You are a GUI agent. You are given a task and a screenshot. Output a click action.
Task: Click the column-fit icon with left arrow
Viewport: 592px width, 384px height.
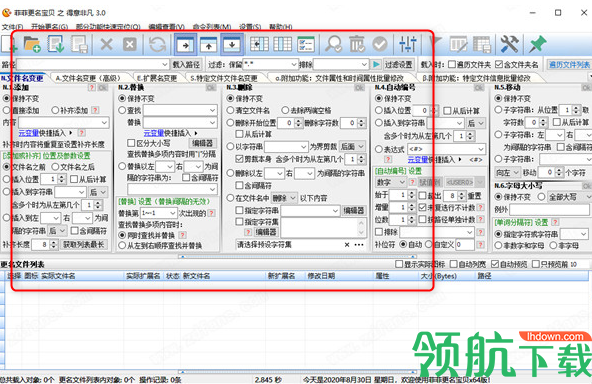259,44
